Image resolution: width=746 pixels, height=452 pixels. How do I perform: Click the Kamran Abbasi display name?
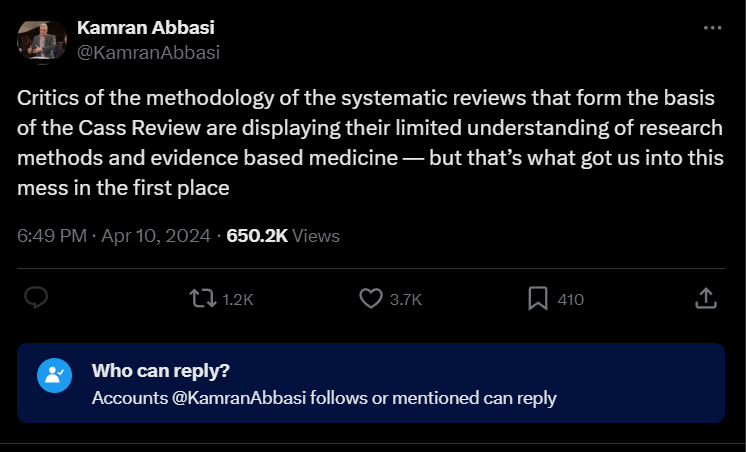[x=146, y=28]
